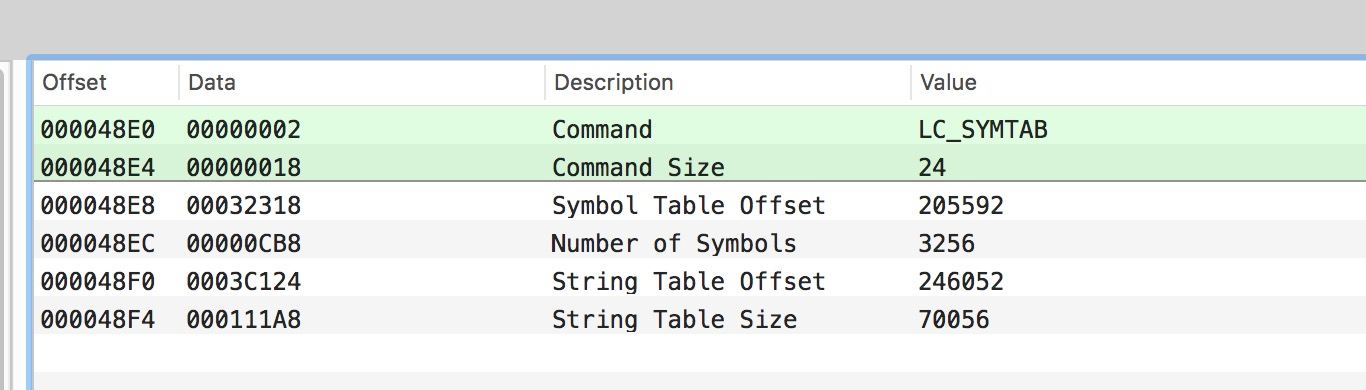Select the LC_SYMTAB Command row
The width and height of the screenshot is (1366, 390).
tap(700, 129)
